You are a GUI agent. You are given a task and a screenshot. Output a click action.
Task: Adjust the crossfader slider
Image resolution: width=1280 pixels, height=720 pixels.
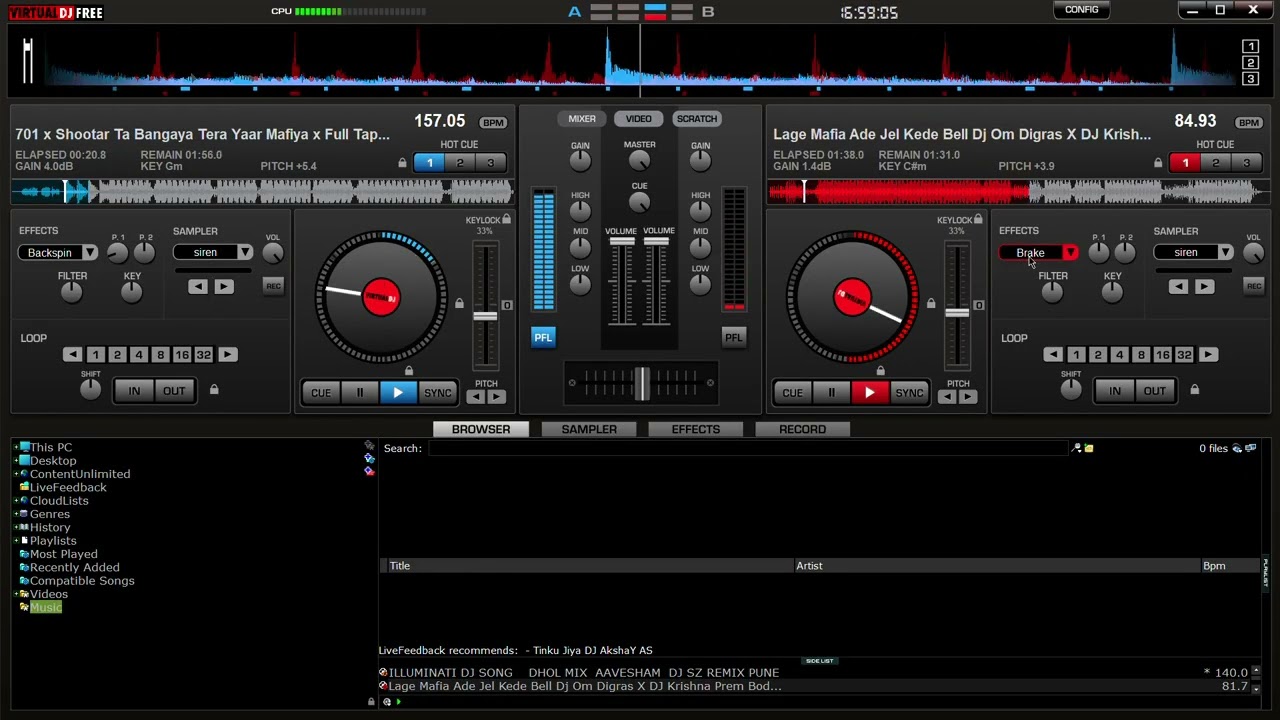[641, 383]
